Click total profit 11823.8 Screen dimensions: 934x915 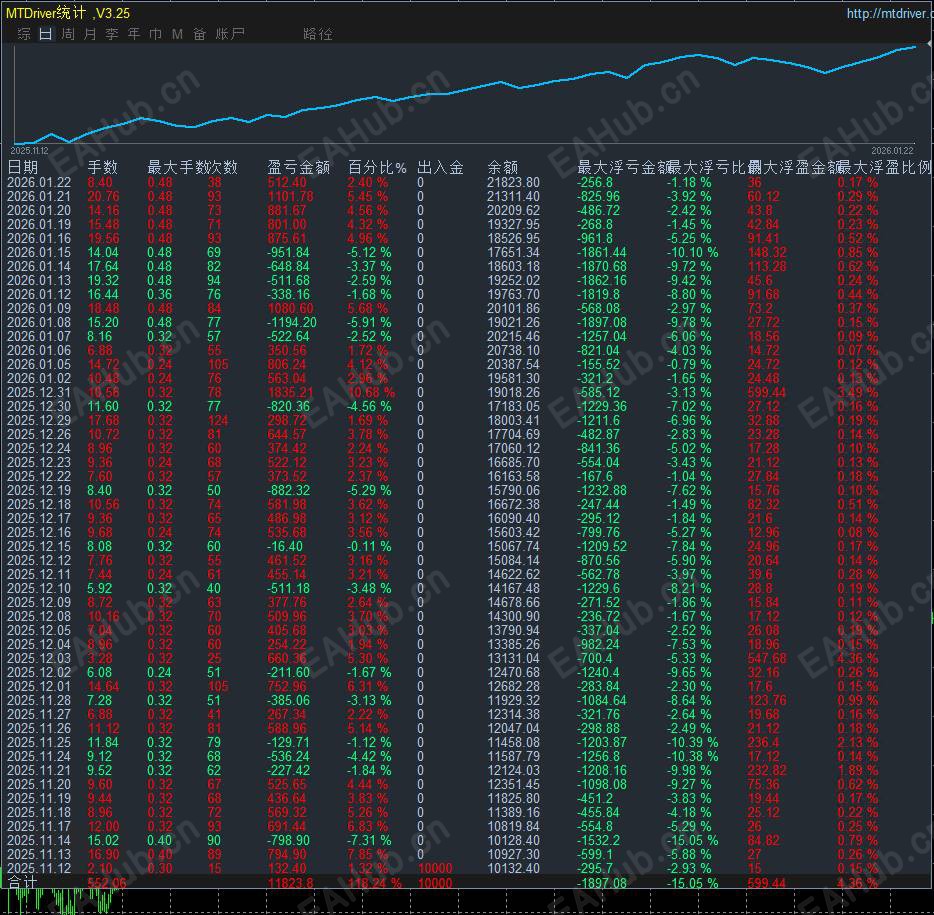pyautogui.click(x=290, y=883)
